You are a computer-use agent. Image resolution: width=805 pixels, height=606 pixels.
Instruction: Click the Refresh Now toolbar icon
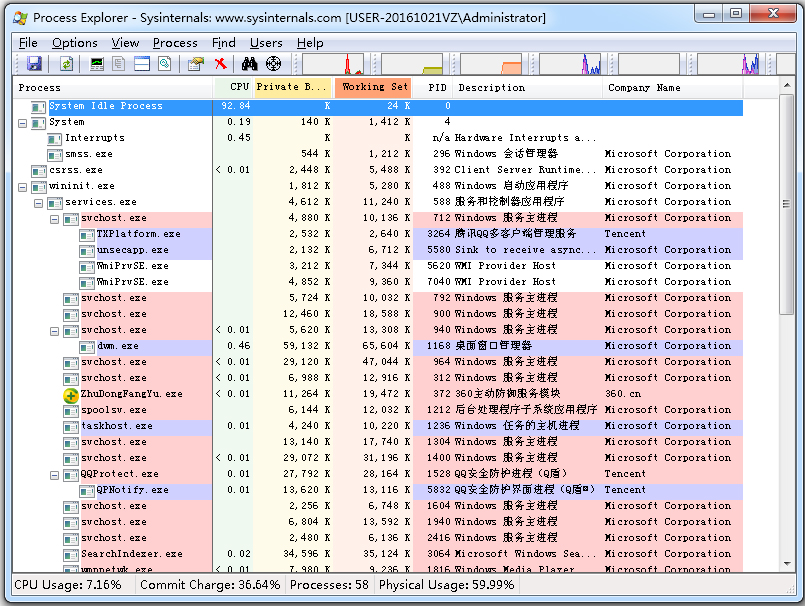(66, 64)
